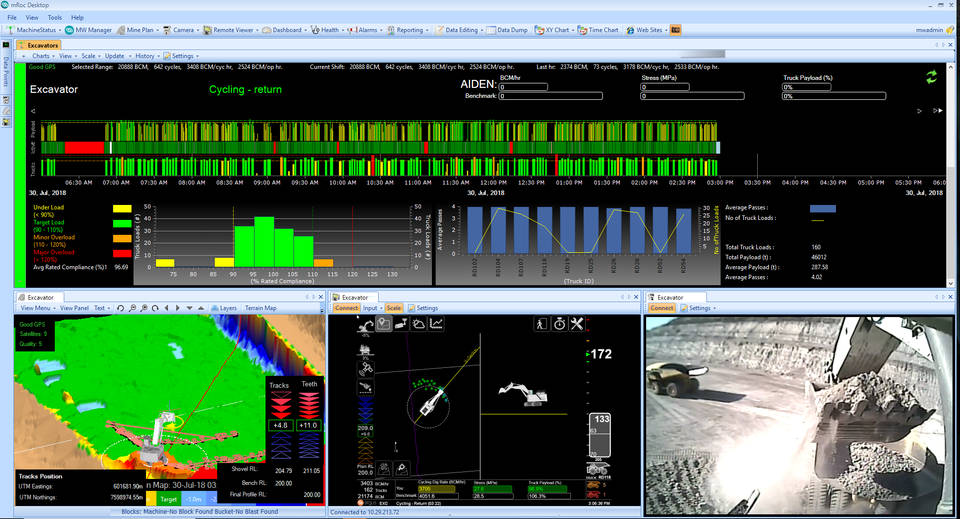Expand the View Menu dropdown in terrain panel
Viewport: 960px width, 519px height.
click(x=37, y=308)
